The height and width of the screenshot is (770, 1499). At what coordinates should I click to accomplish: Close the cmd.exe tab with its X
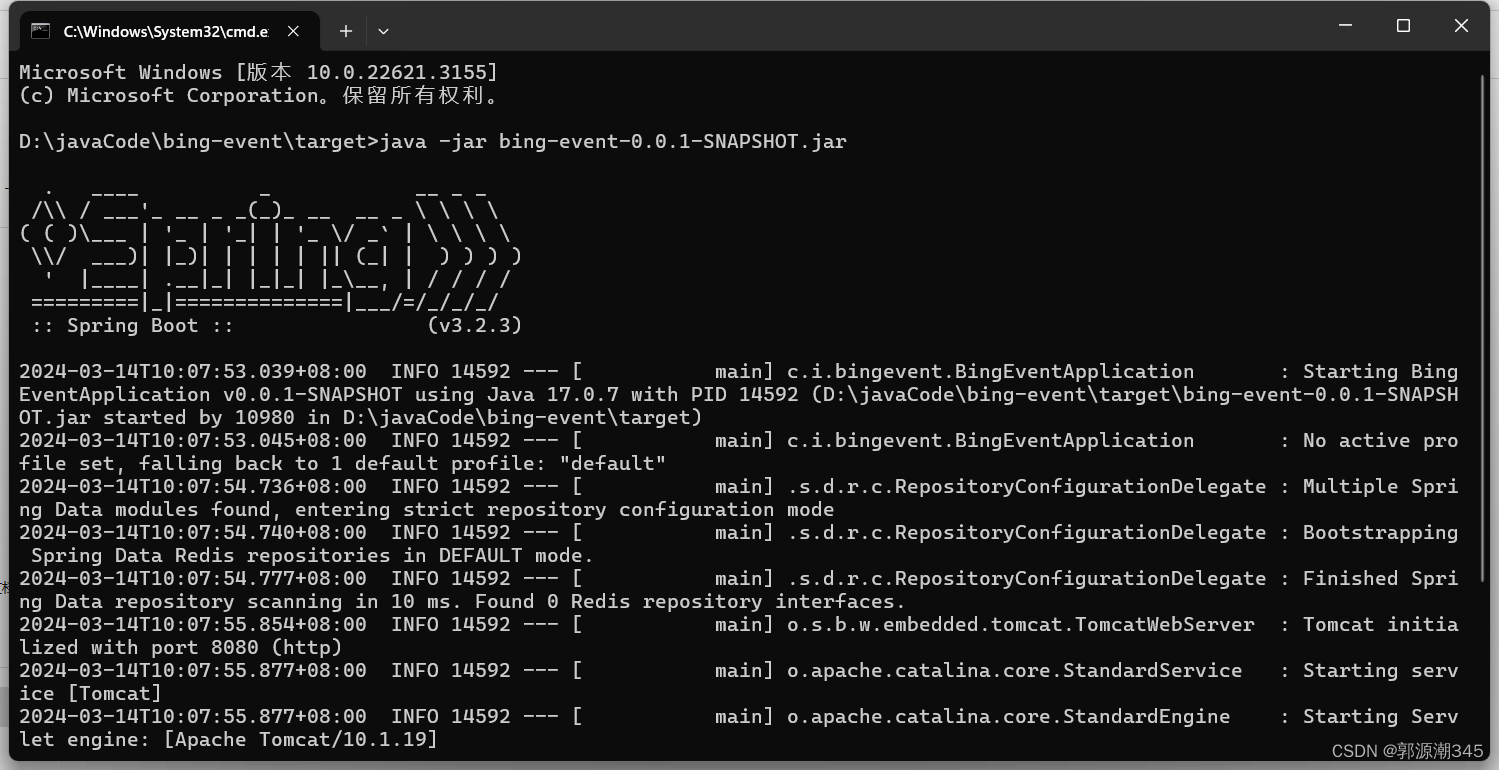pos(292,31)
